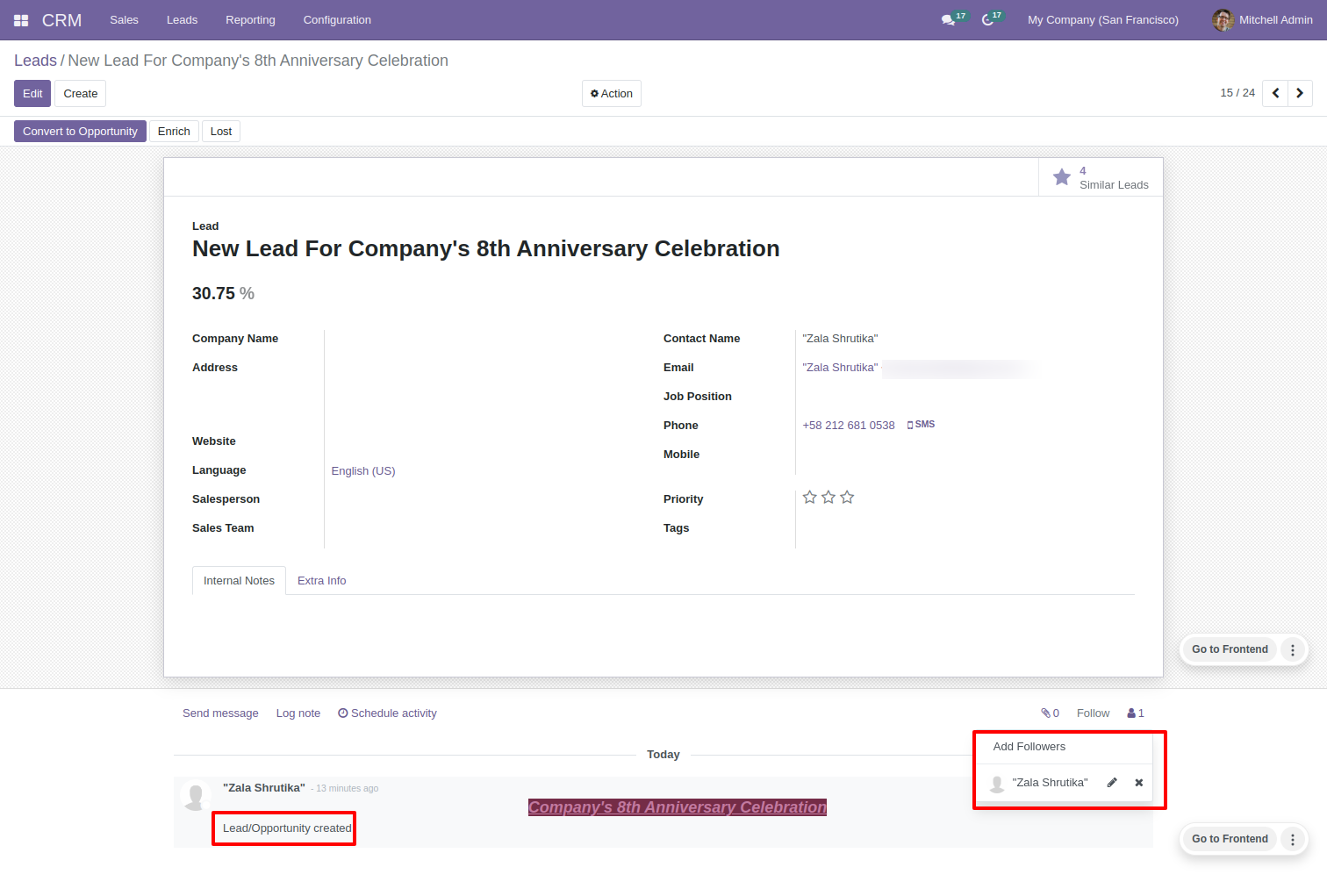The height and width of the screenshot is (896, 1327).
Task: Open Sales menu
Action: pos(124,20)
